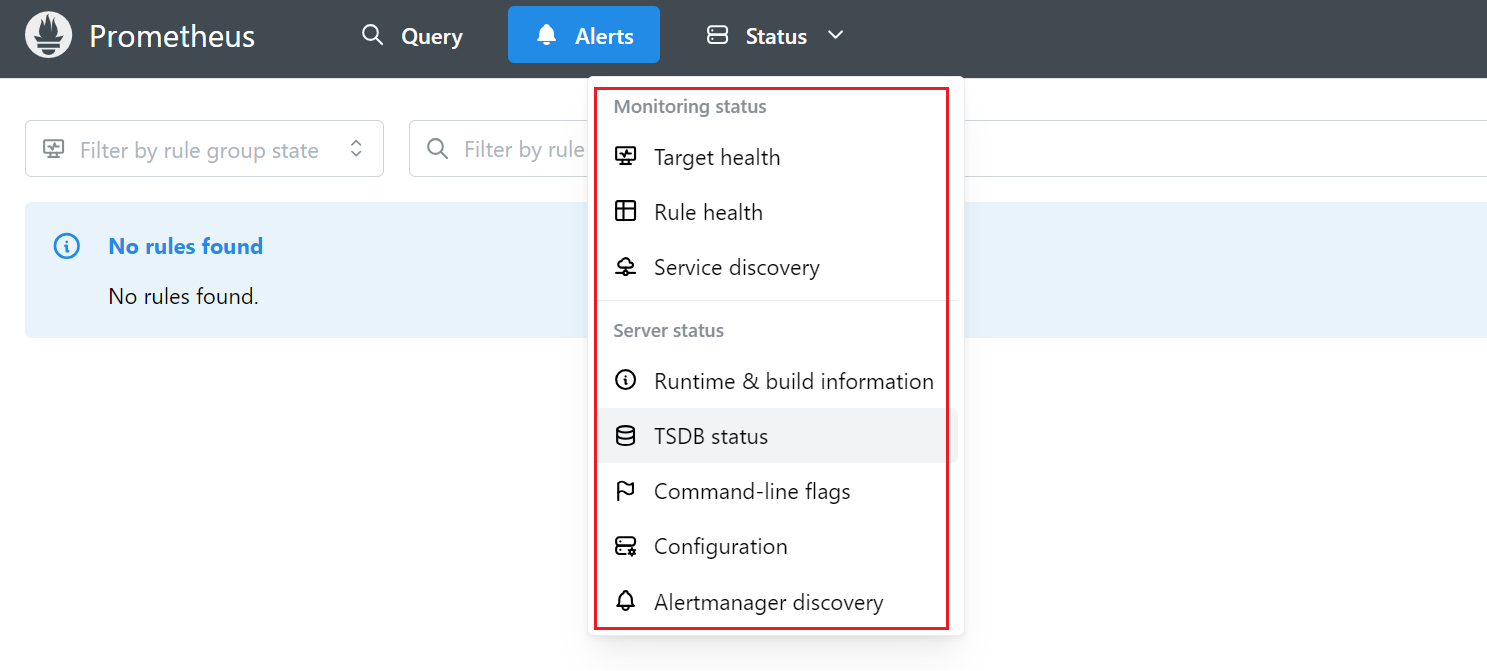Screen dimensions: 1487x671
Task: Open the Query page
Action: (412, 35)
